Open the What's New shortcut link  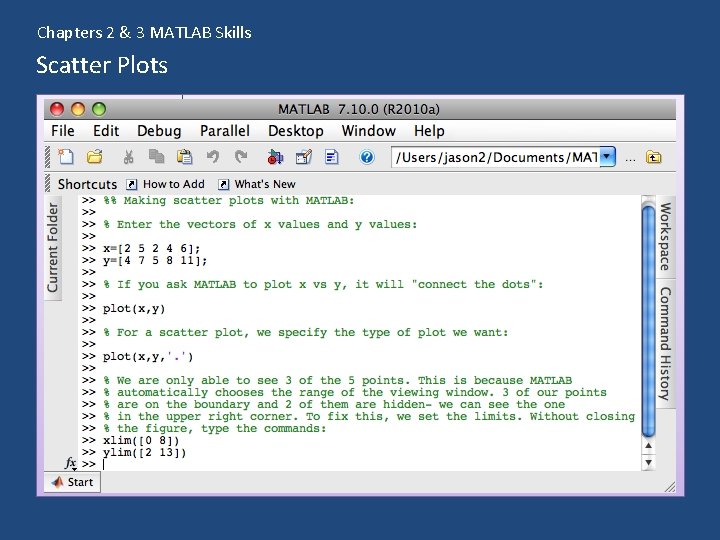click(x=265, y=184)
